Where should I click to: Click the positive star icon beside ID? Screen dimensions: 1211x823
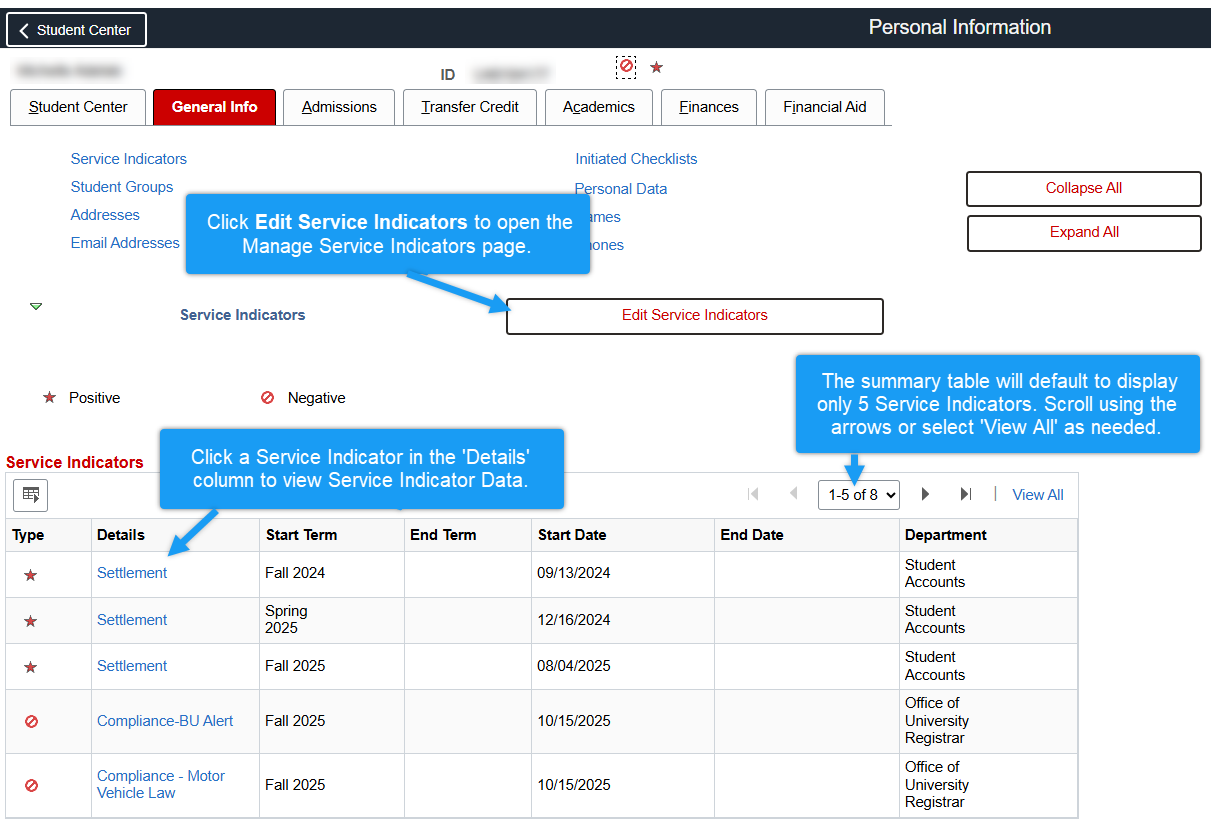pyautogui.click(x=656, y=67)
